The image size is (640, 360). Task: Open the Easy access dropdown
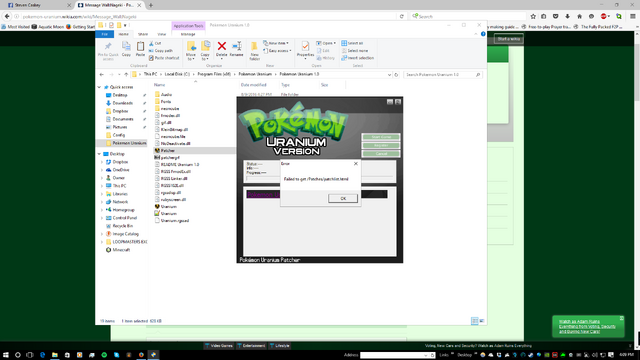tap(277, 51)
